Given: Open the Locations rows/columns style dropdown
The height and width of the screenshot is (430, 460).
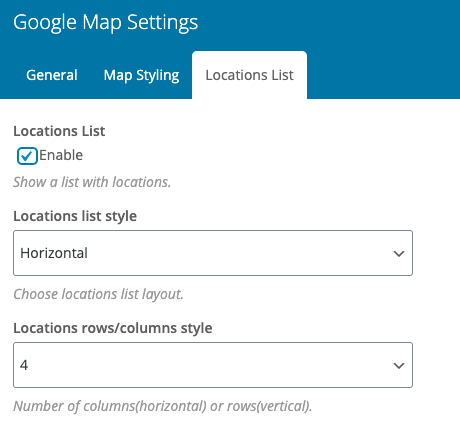Looking at the screenshot, I should pos(213,365).
